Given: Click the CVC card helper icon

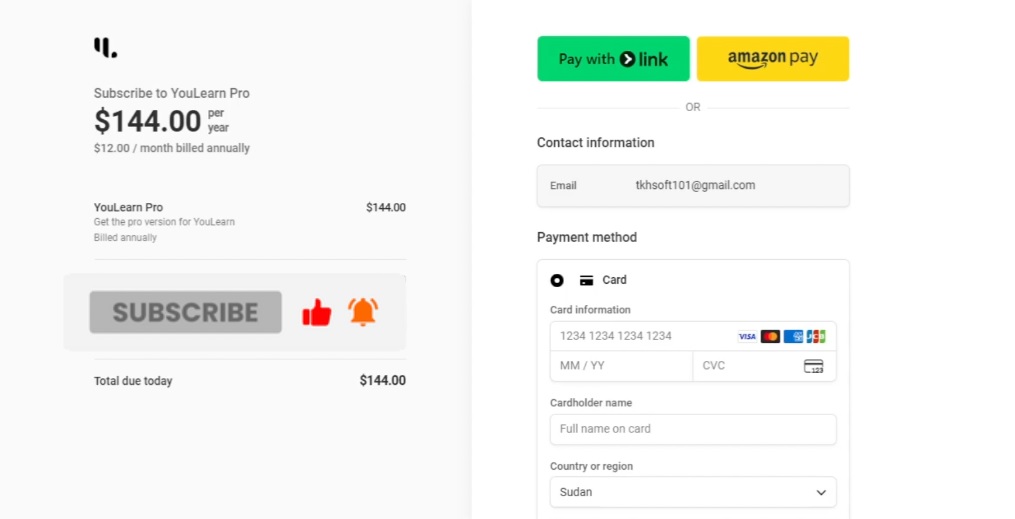Looking at the screenshot, I should click(x=814, y=366).
